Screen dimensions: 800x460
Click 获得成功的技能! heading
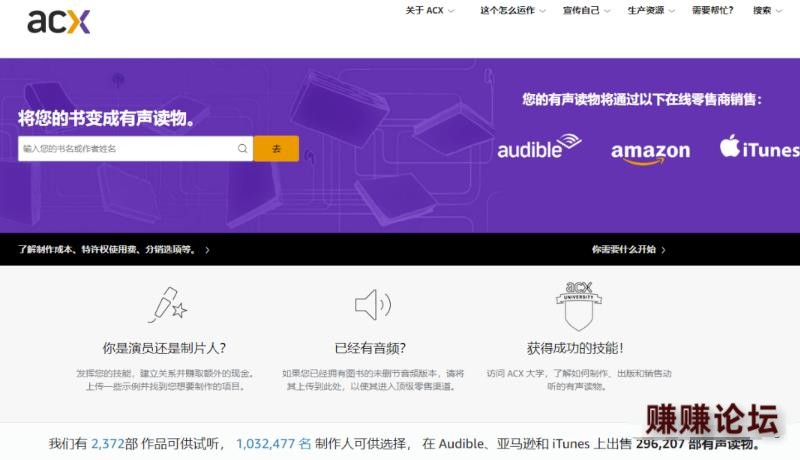(x=575, y=348)
